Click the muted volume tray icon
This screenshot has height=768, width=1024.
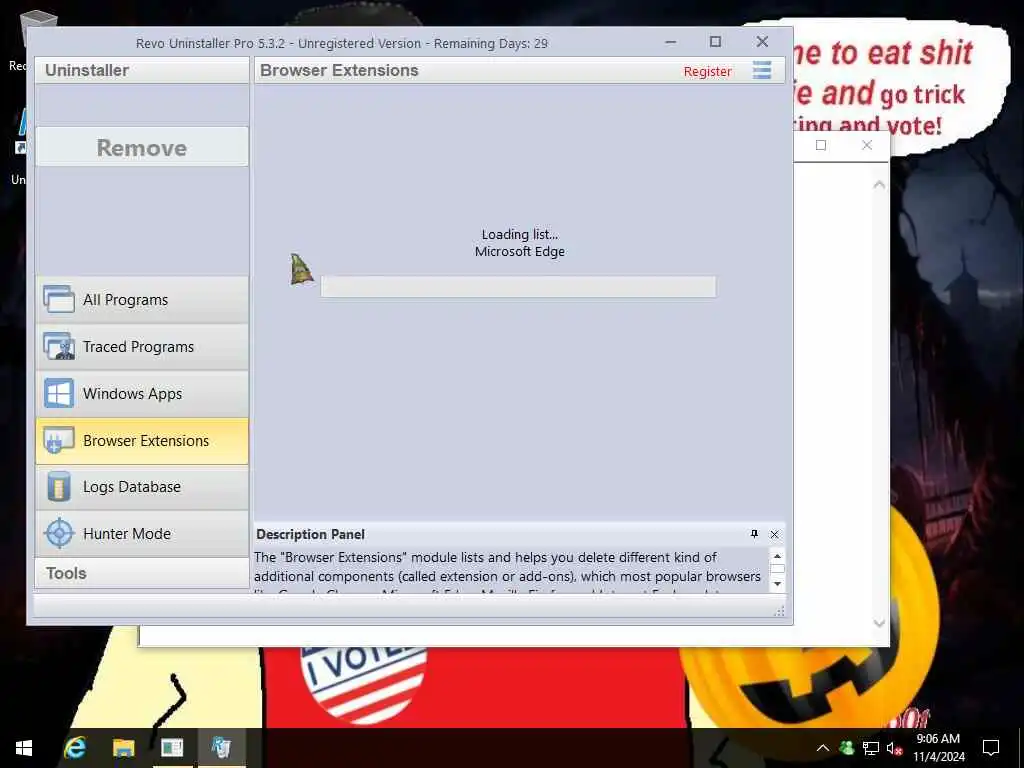[x=894, y=748]
